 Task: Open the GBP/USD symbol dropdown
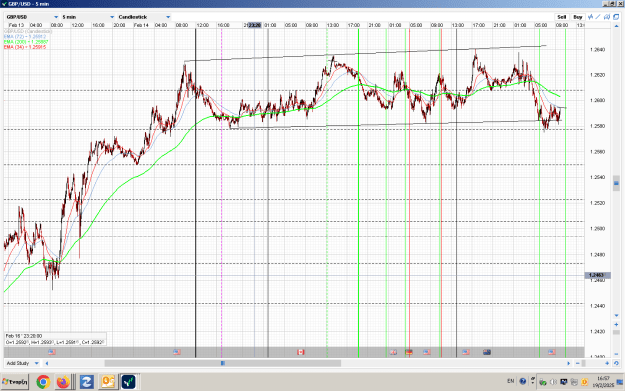click(x=32, y=17)
